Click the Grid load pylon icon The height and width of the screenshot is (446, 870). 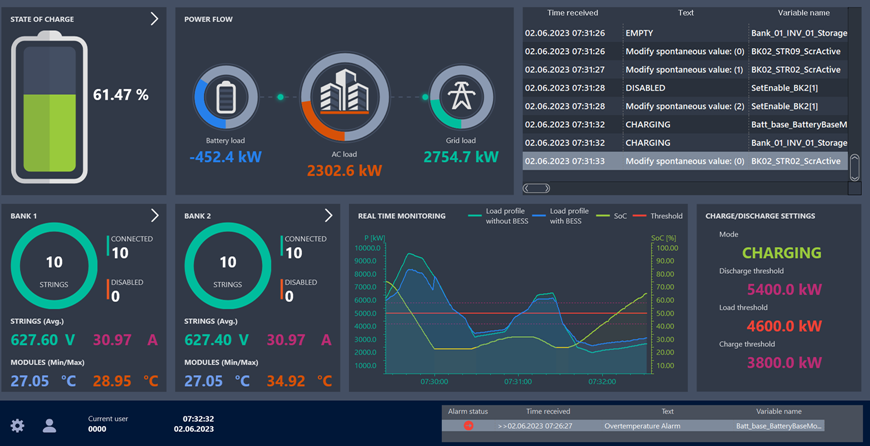(x=461, y=97)
